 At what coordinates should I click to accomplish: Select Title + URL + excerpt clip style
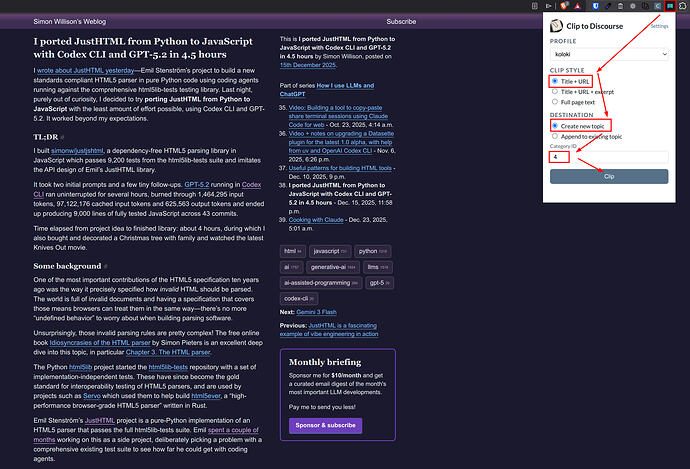pyautogui.click(x=555, y=92)
